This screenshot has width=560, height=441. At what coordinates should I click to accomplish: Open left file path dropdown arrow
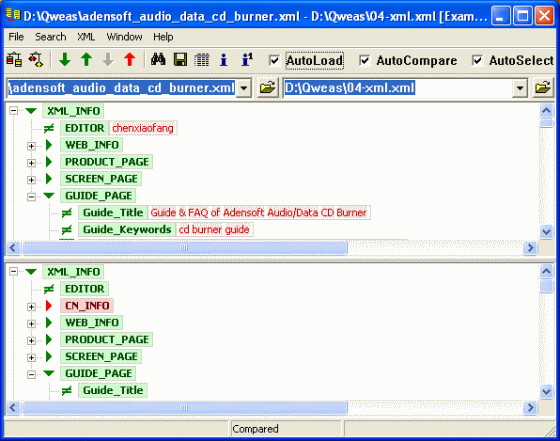coord(244,88)
